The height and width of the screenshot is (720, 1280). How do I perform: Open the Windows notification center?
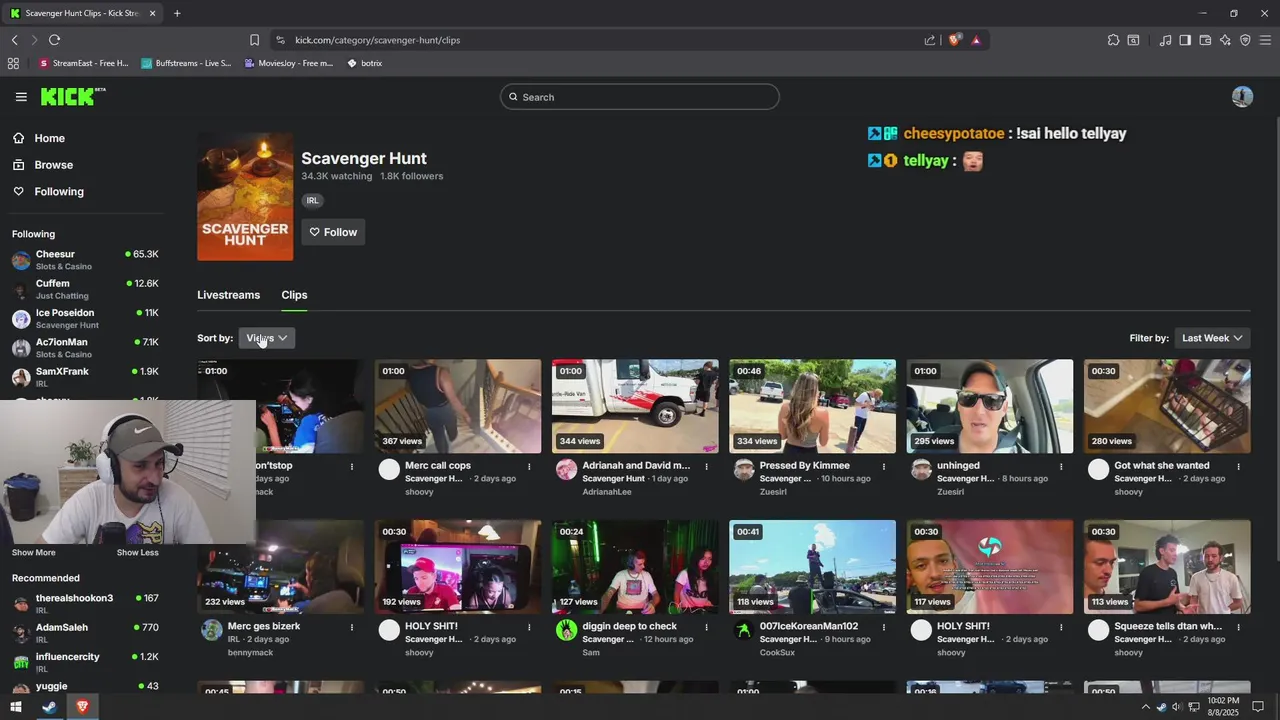tap(1258, 707)
